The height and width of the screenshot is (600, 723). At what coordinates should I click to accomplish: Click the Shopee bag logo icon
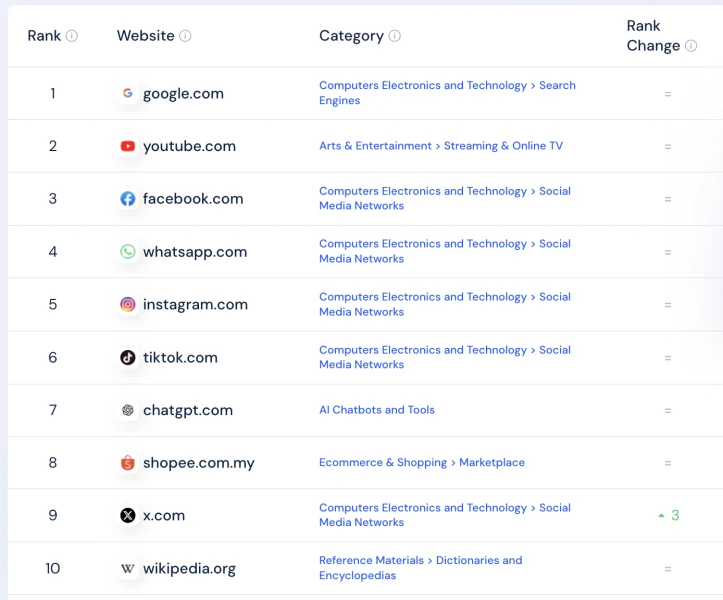pos(128,463)
